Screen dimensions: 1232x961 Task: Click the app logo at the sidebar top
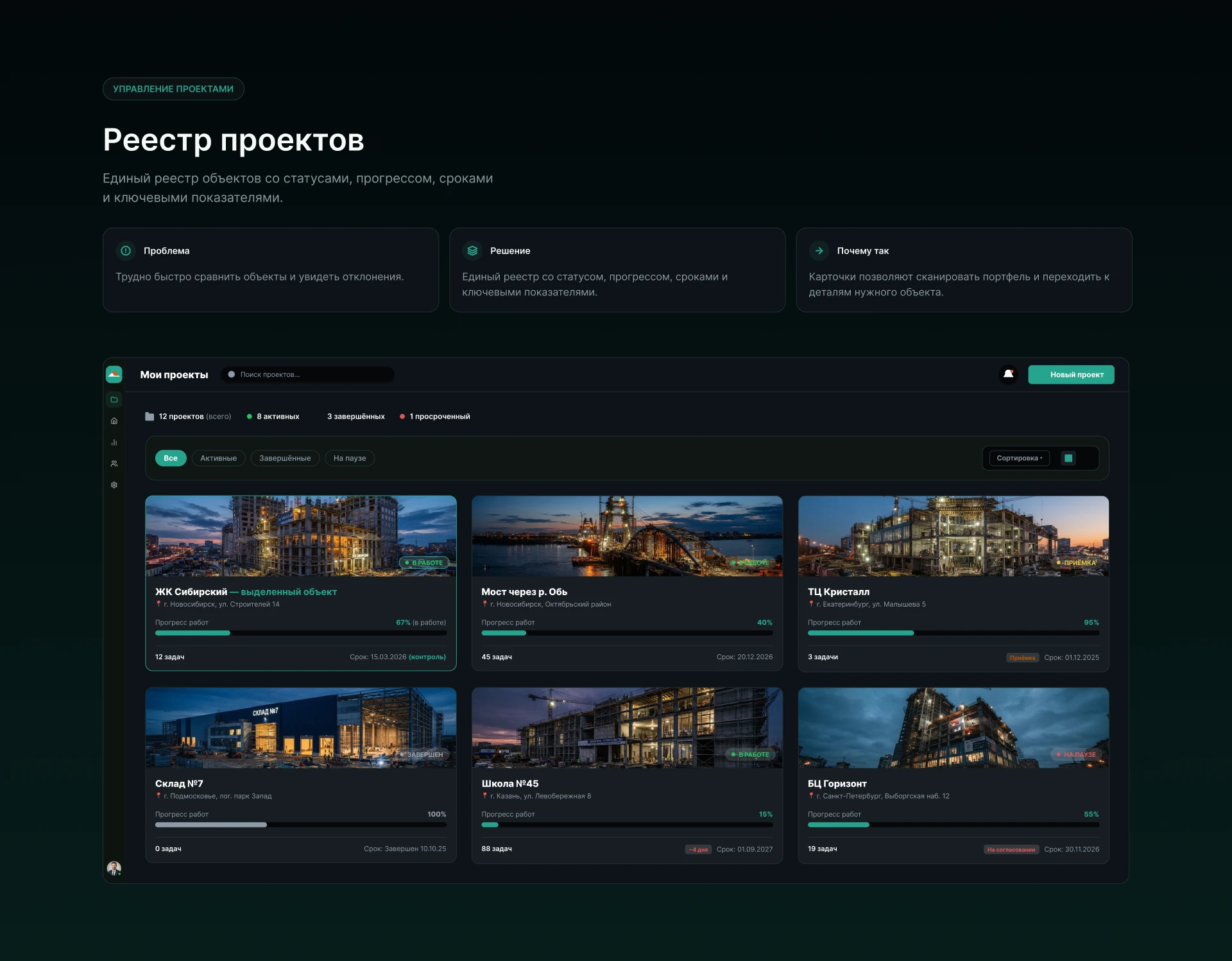click(x=114, y=374)
